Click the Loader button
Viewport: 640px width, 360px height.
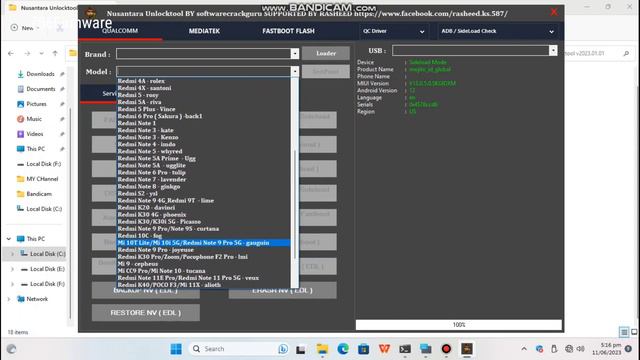pyautogui.click(x=326, y=53)
